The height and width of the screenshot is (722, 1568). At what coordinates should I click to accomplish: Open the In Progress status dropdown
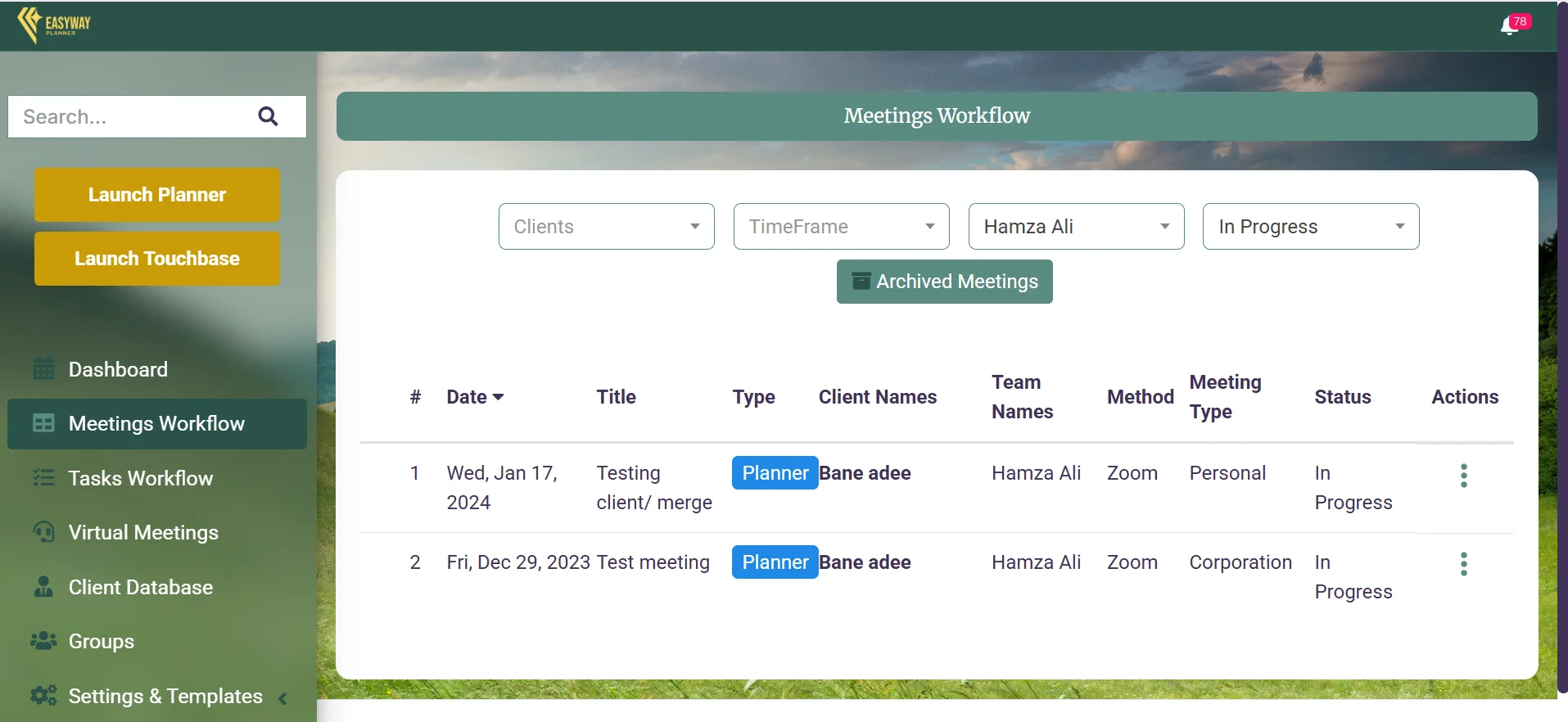(1310, 227)
